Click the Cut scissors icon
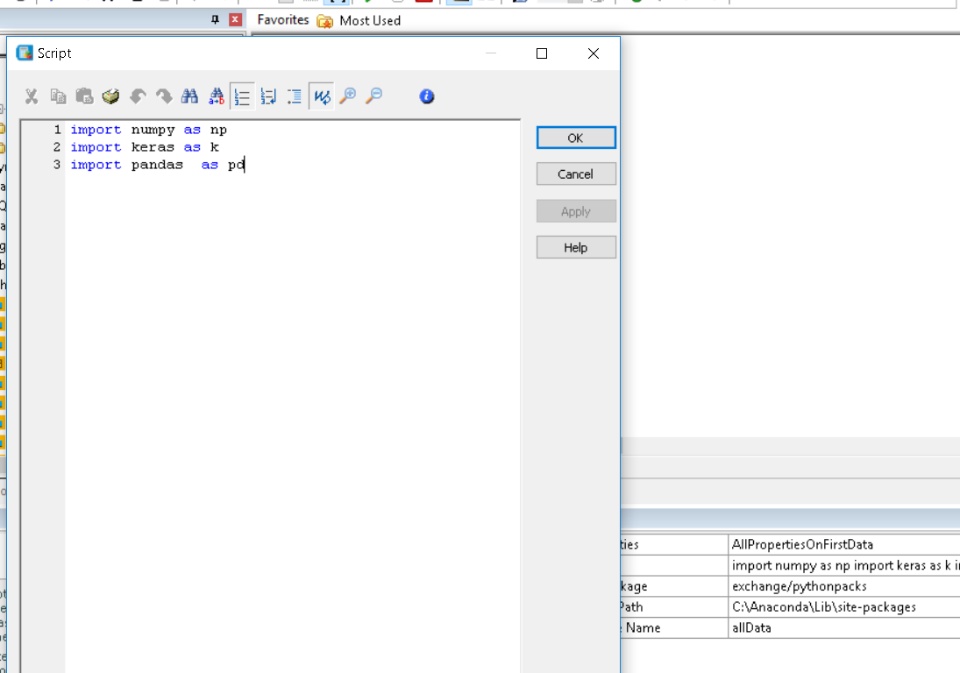Image resolution: width=960 pixels, height=673 pixels. coord(31,96)
